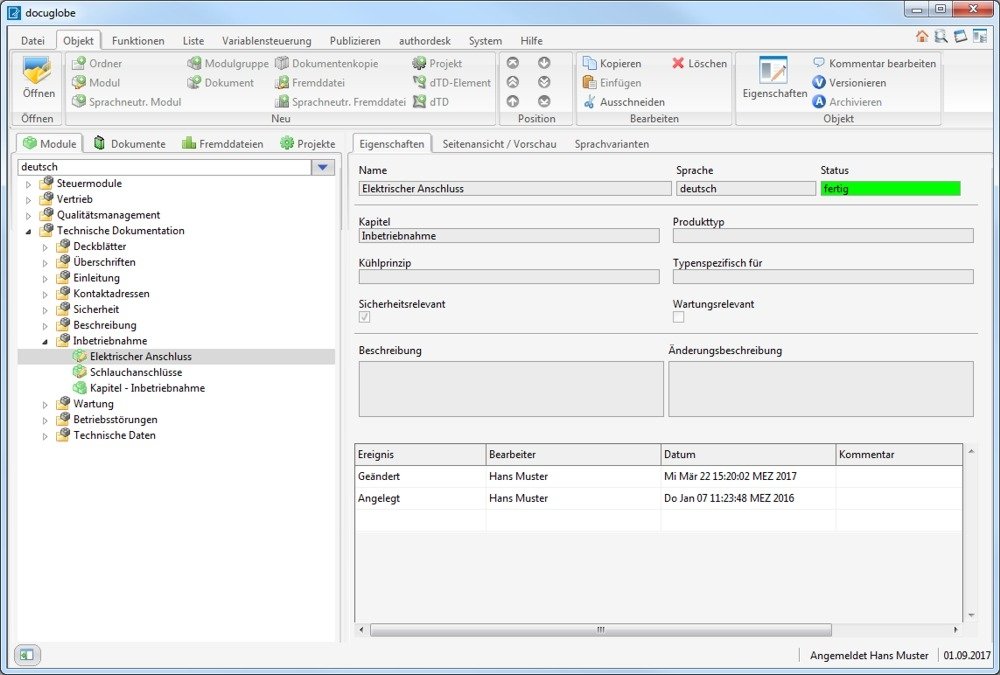Click Kommentar bearbeiten speech bubble icon
The image size is (1000, 675).
click(x=819, y=63)
